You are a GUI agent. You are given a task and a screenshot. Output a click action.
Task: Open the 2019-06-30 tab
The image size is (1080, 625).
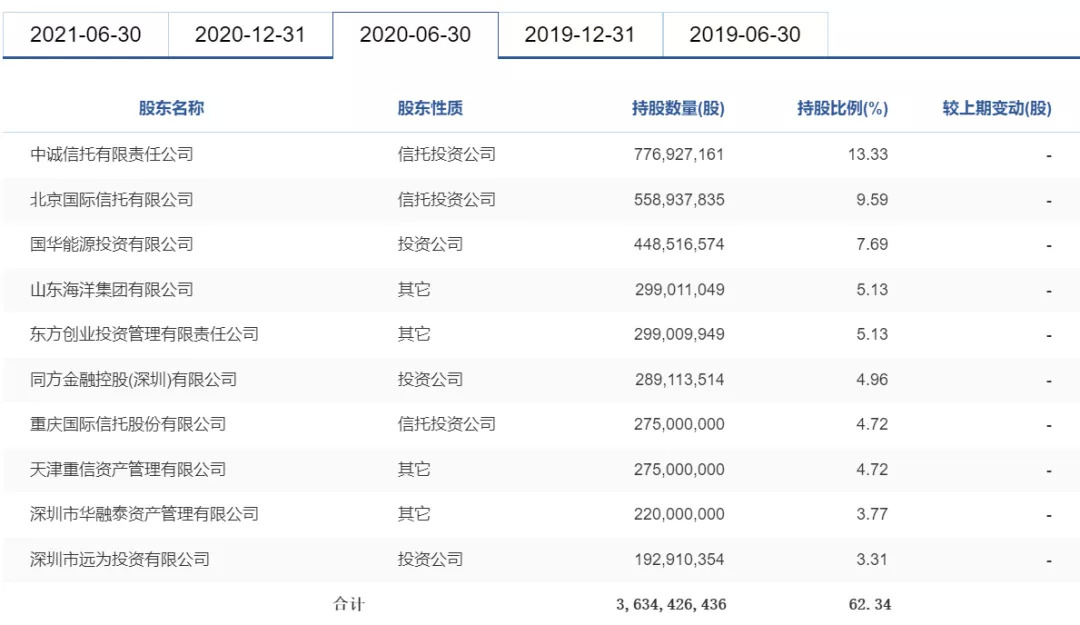745,34
